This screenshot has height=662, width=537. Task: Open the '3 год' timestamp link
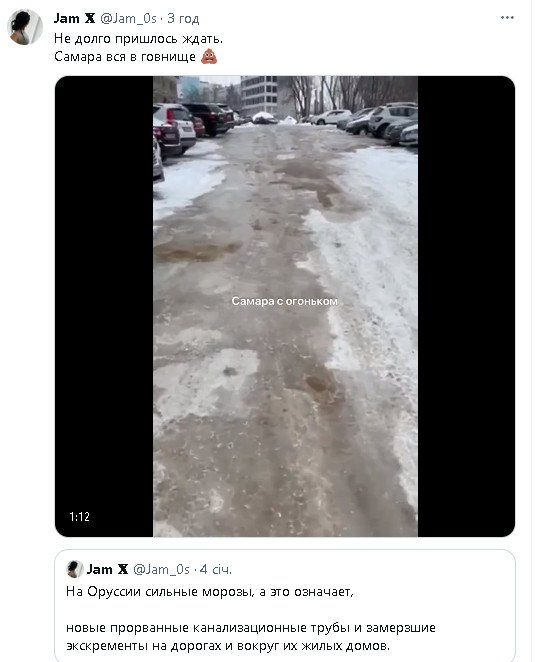183,19
